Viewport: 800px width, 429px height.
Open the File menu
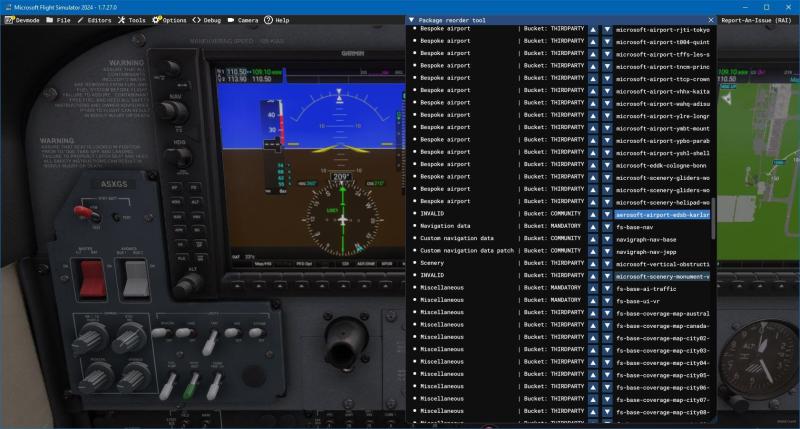(58, 20)
